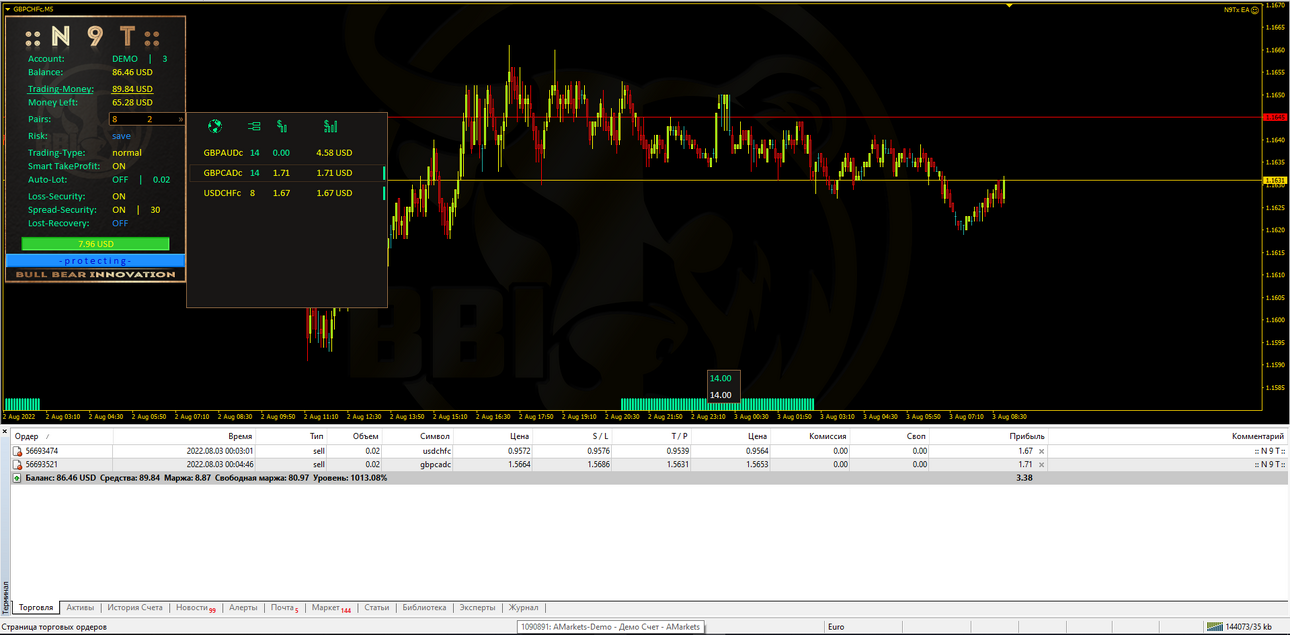Open the Журнал tab
Viewport: 1290px width, 635px height.
point(523,607)
